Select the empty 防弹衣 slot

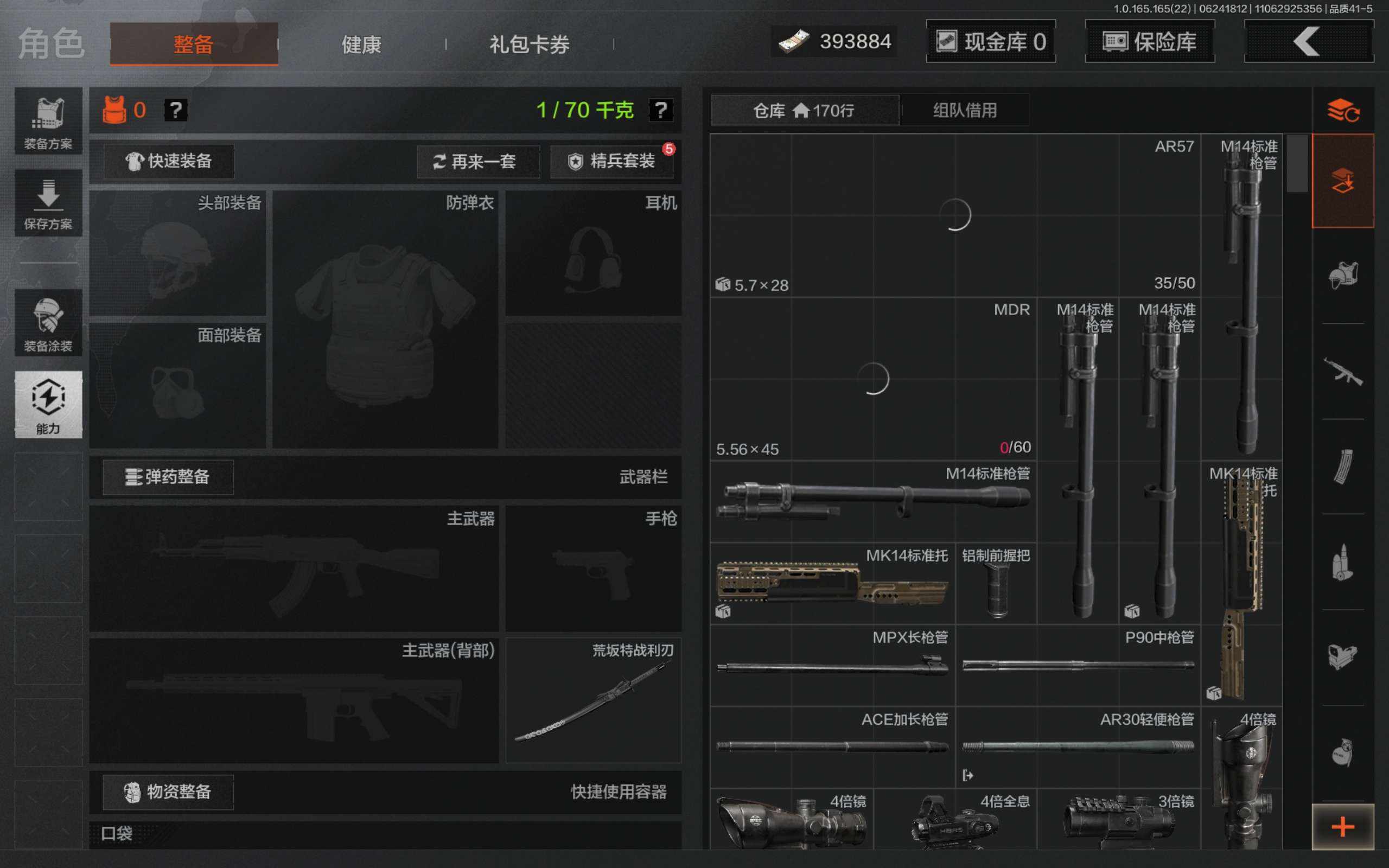click(x=385, y=319)
